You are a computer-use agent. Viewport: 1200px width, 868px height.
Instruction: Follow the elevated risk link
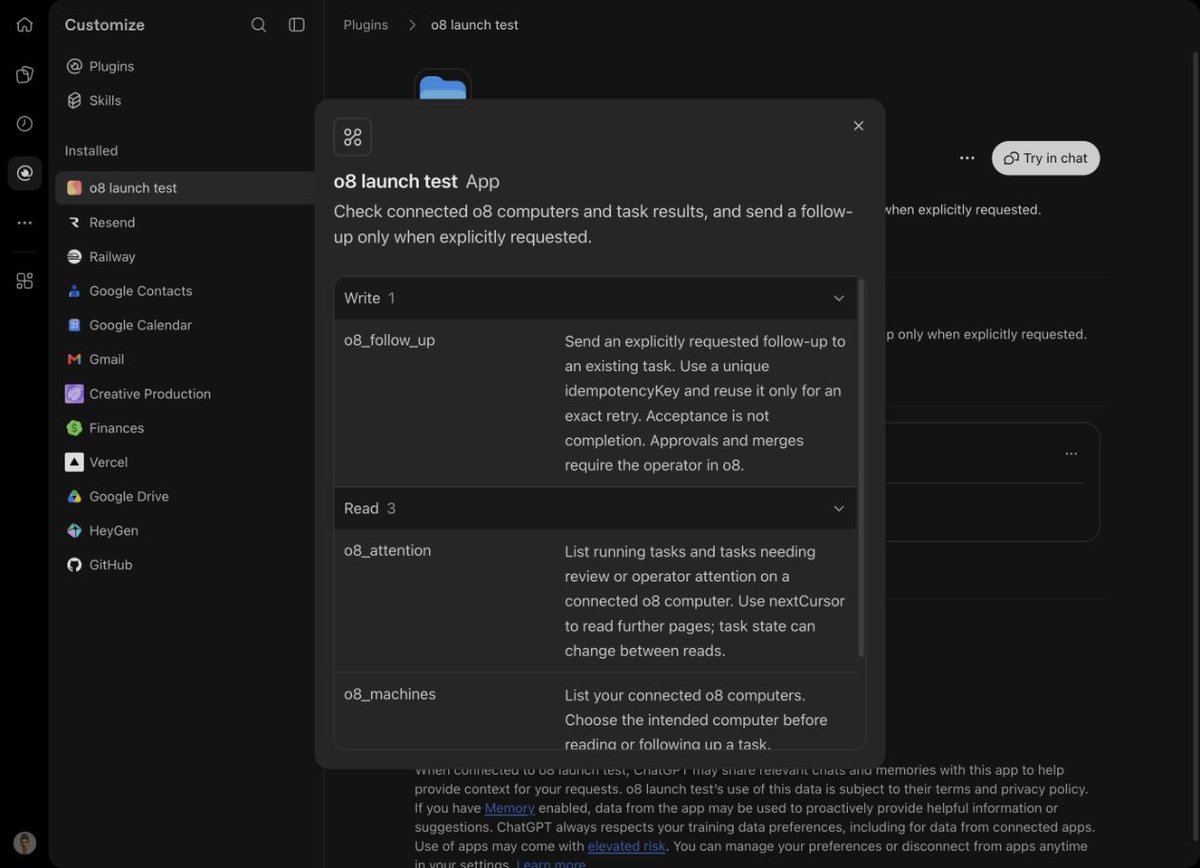627,846
